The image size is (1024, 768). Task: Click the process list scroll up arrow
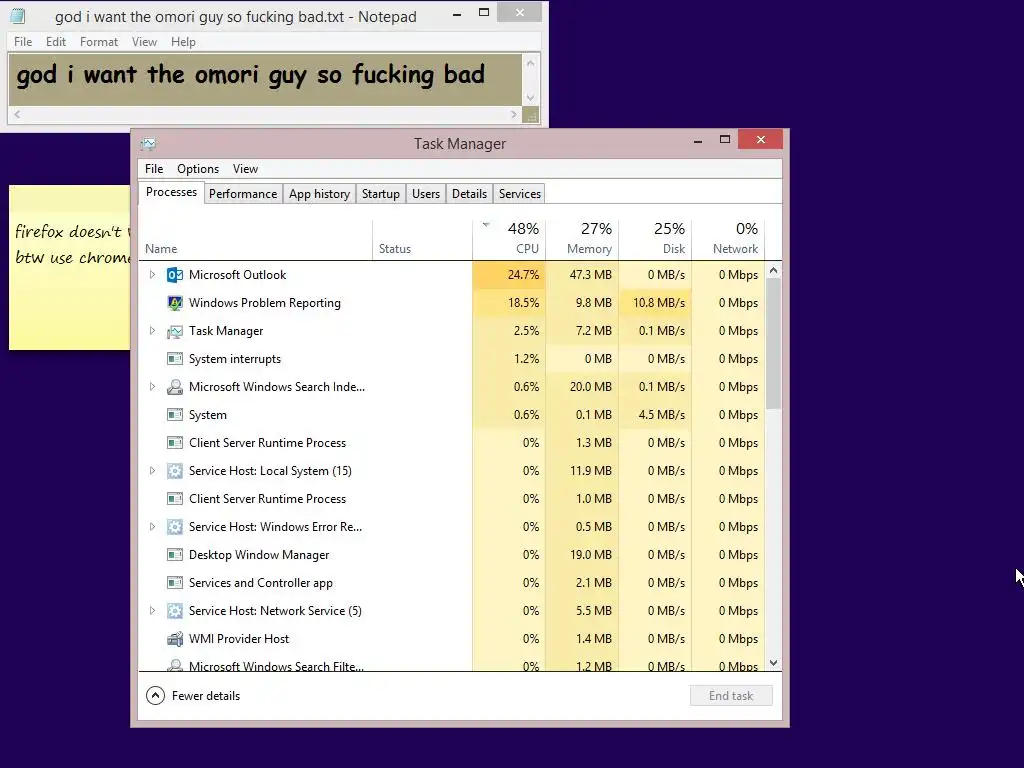(x=773, y=270)
